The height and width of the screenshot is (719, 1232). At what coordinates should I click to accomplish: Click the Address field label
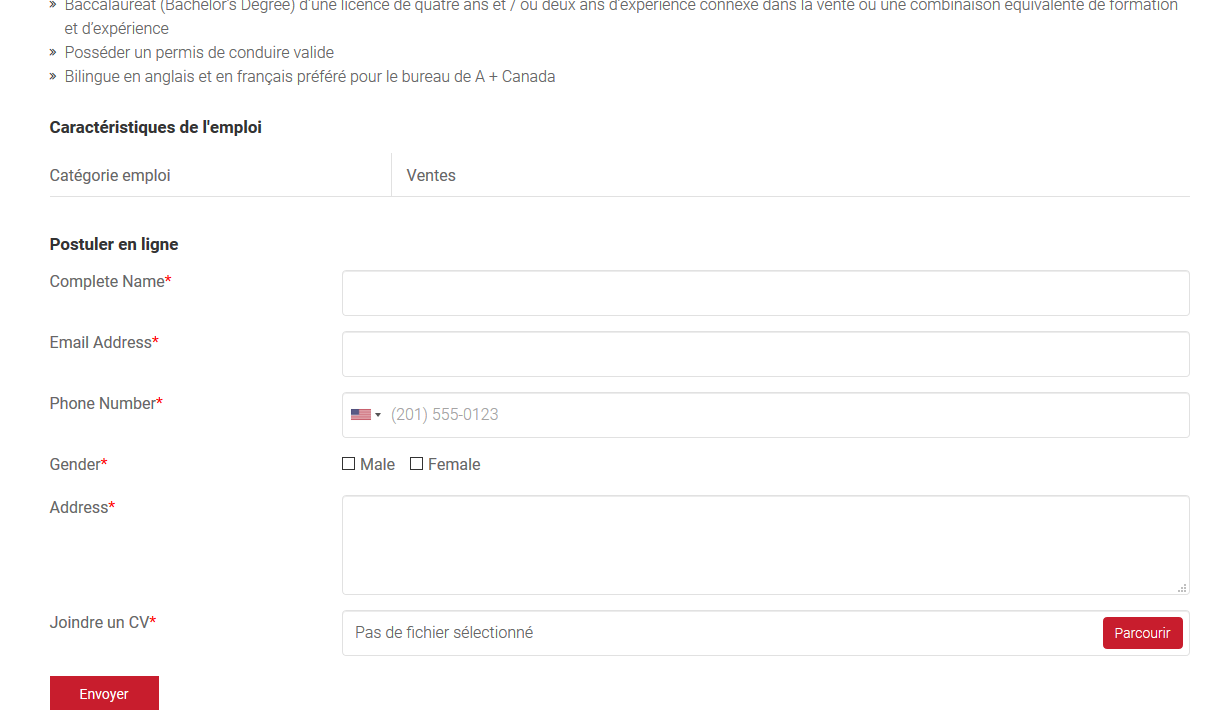click(79, 508)
